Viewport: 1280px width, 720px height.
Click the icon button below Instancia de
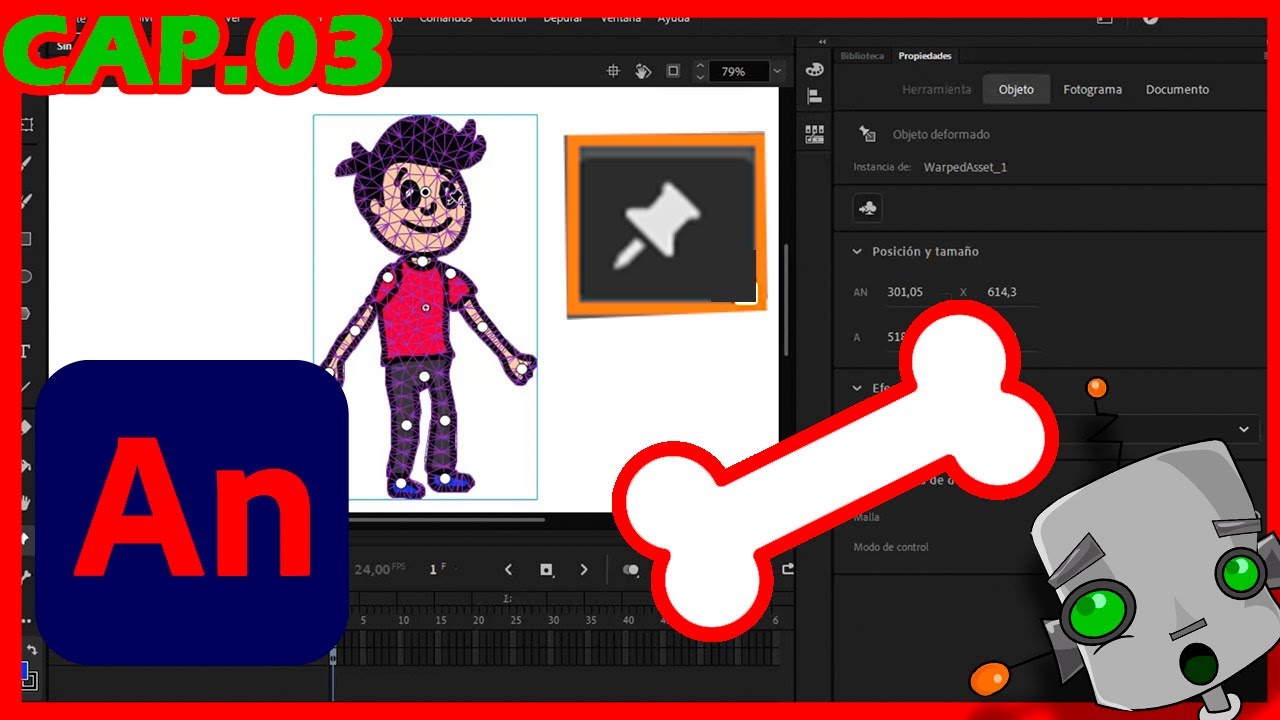pyautogui.click(x=867, y=208)
